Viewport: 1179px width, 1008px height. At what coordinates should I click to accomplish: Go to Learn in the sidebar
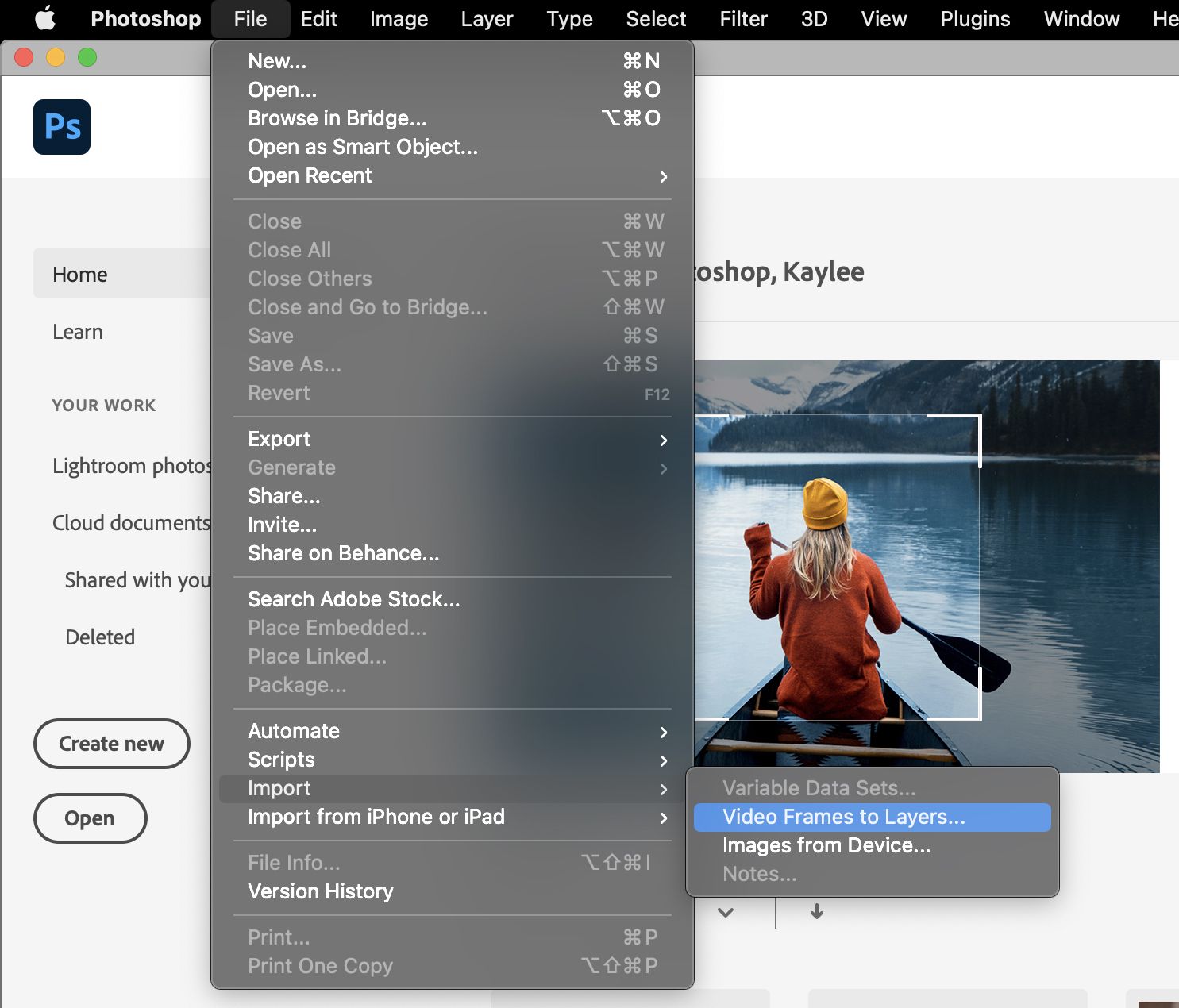pyautogui.click(x=78, y=332)
